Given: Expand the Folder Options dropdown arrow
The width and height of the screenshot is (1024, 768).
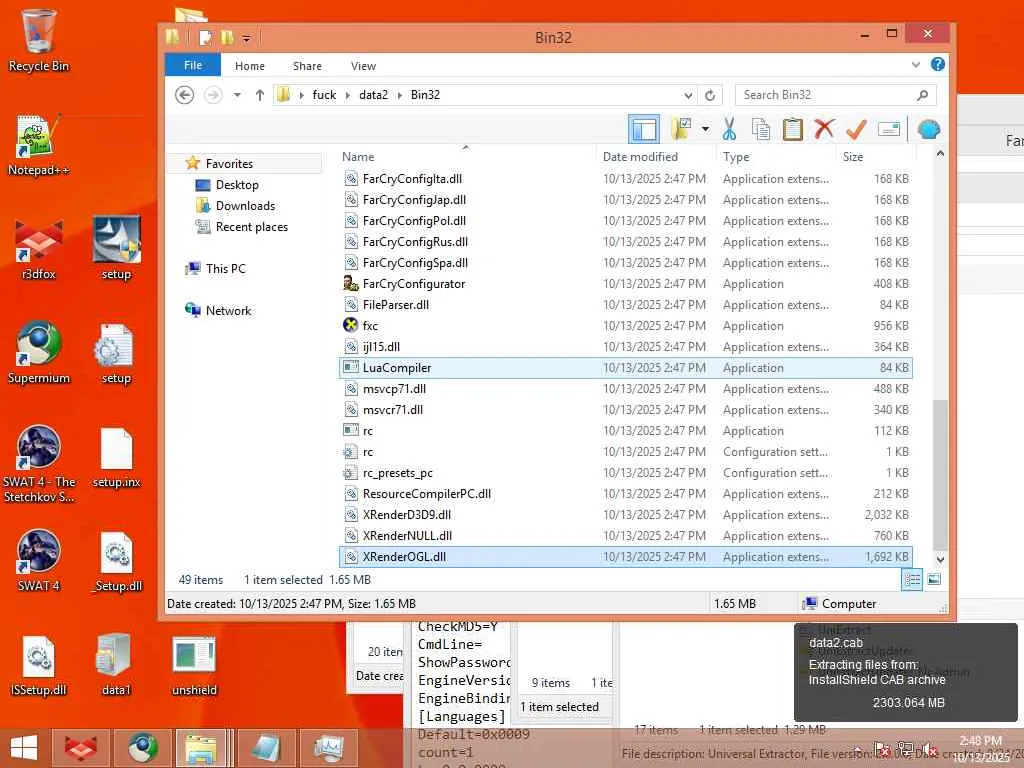Looking at the screenshot, I should point(705,129).
